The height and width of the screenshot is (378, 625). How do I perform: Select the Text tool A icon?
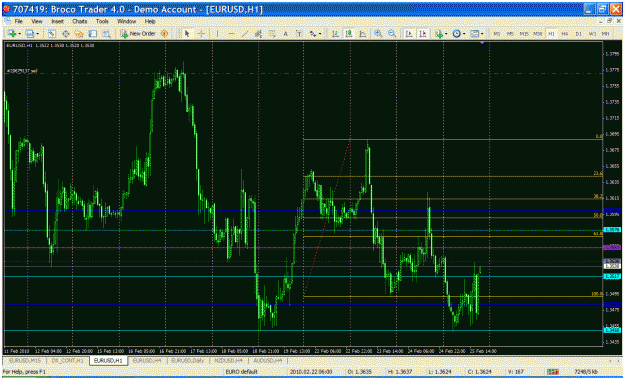pyautogui.click(x=285, y=34)
